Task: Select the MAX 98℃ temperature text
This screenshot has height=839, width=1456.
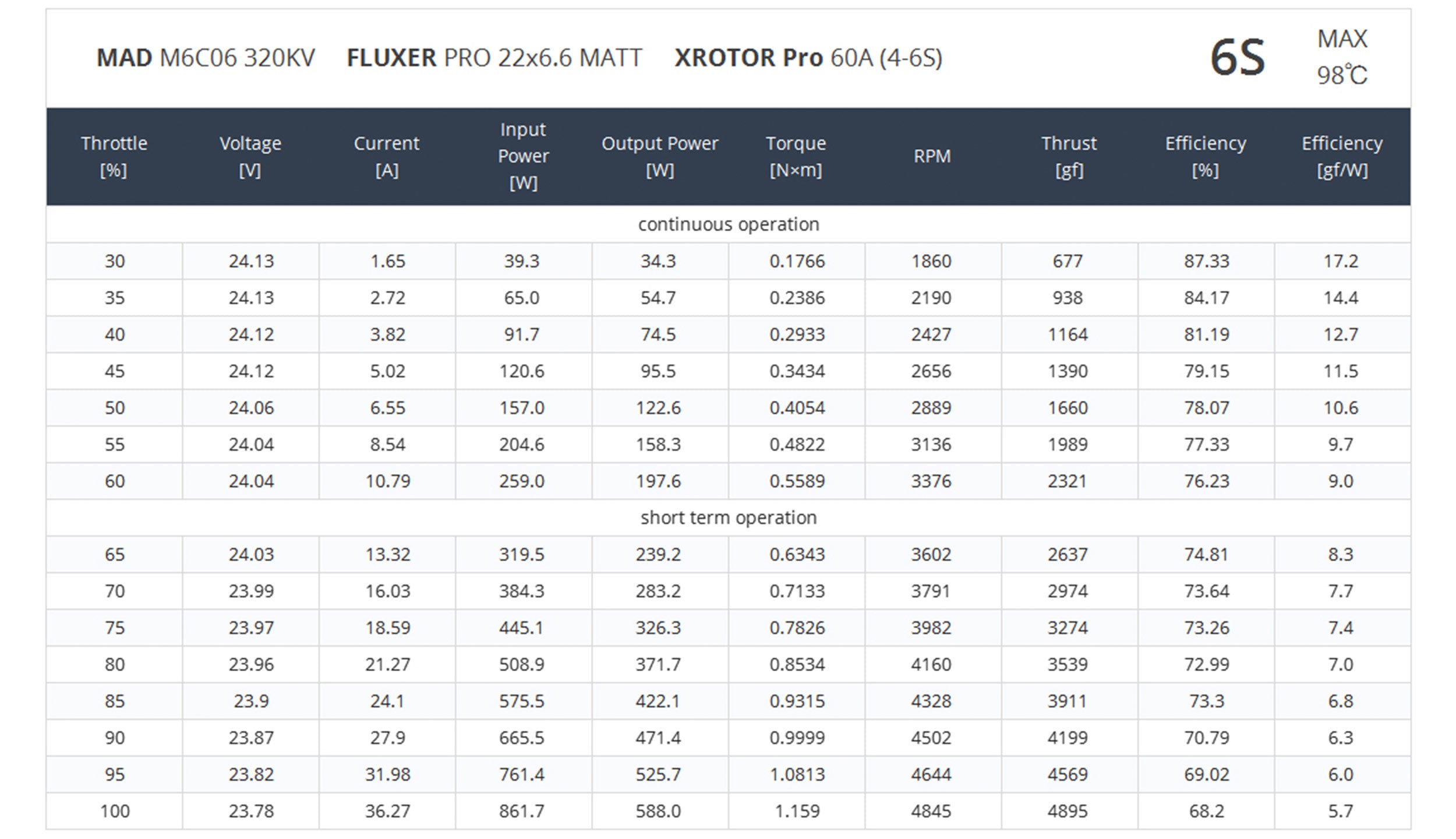Action: click(1342, 57)
